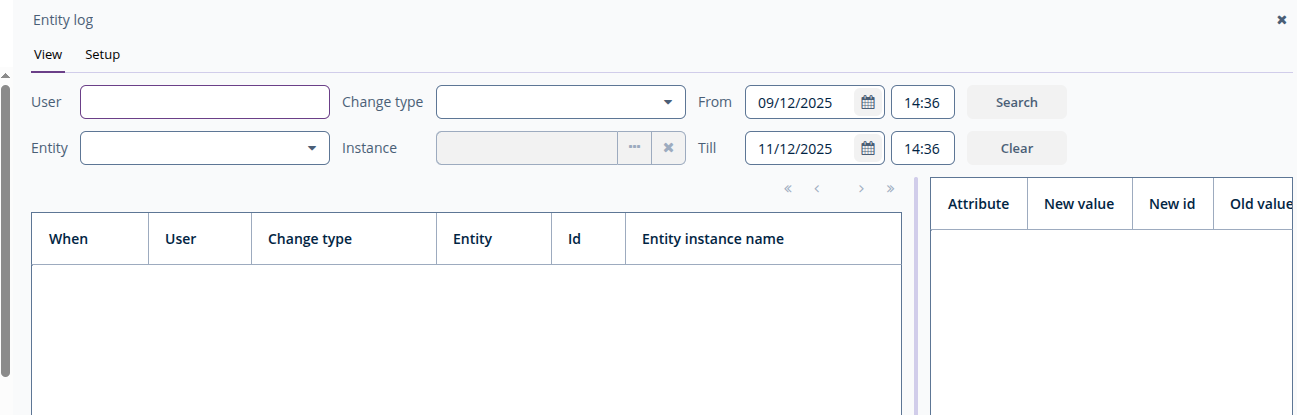This screenshot has height=415, width=1297.
Task: Switch to the Setup tab
Action: [x=102, y=55]
